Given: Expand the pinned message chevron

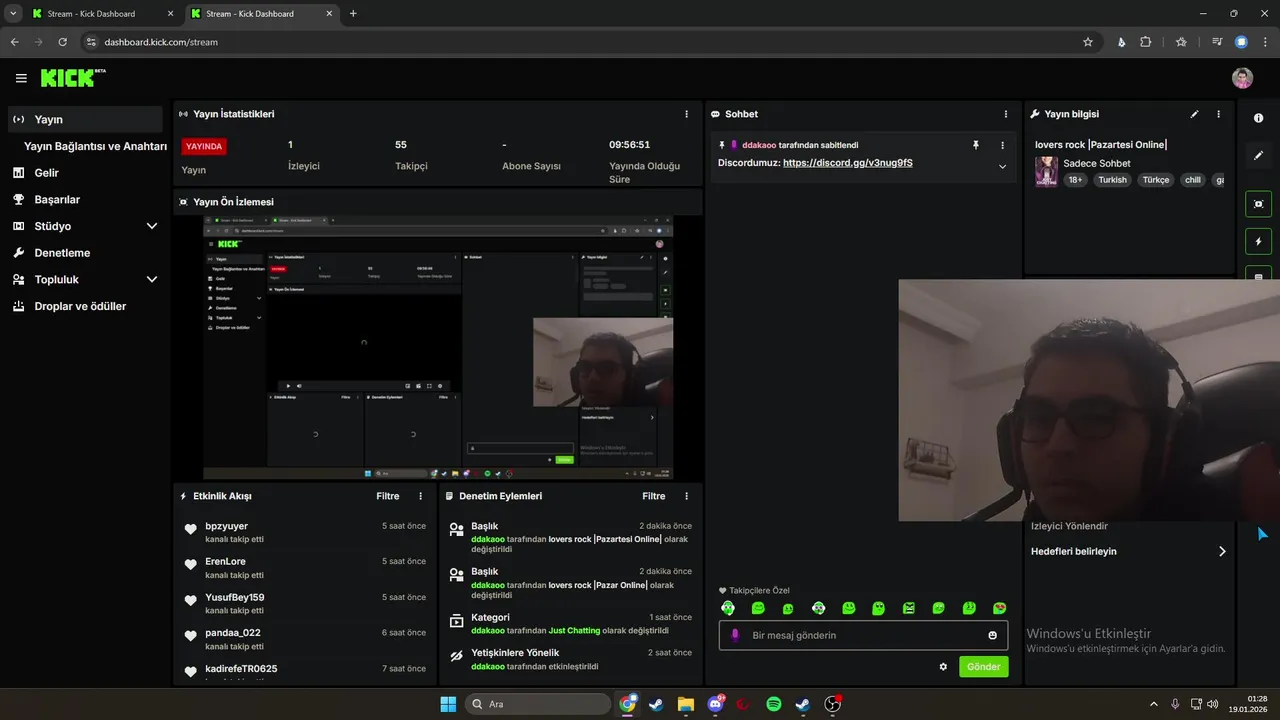Looking at the screenshot, I should tap(1002, 166).
